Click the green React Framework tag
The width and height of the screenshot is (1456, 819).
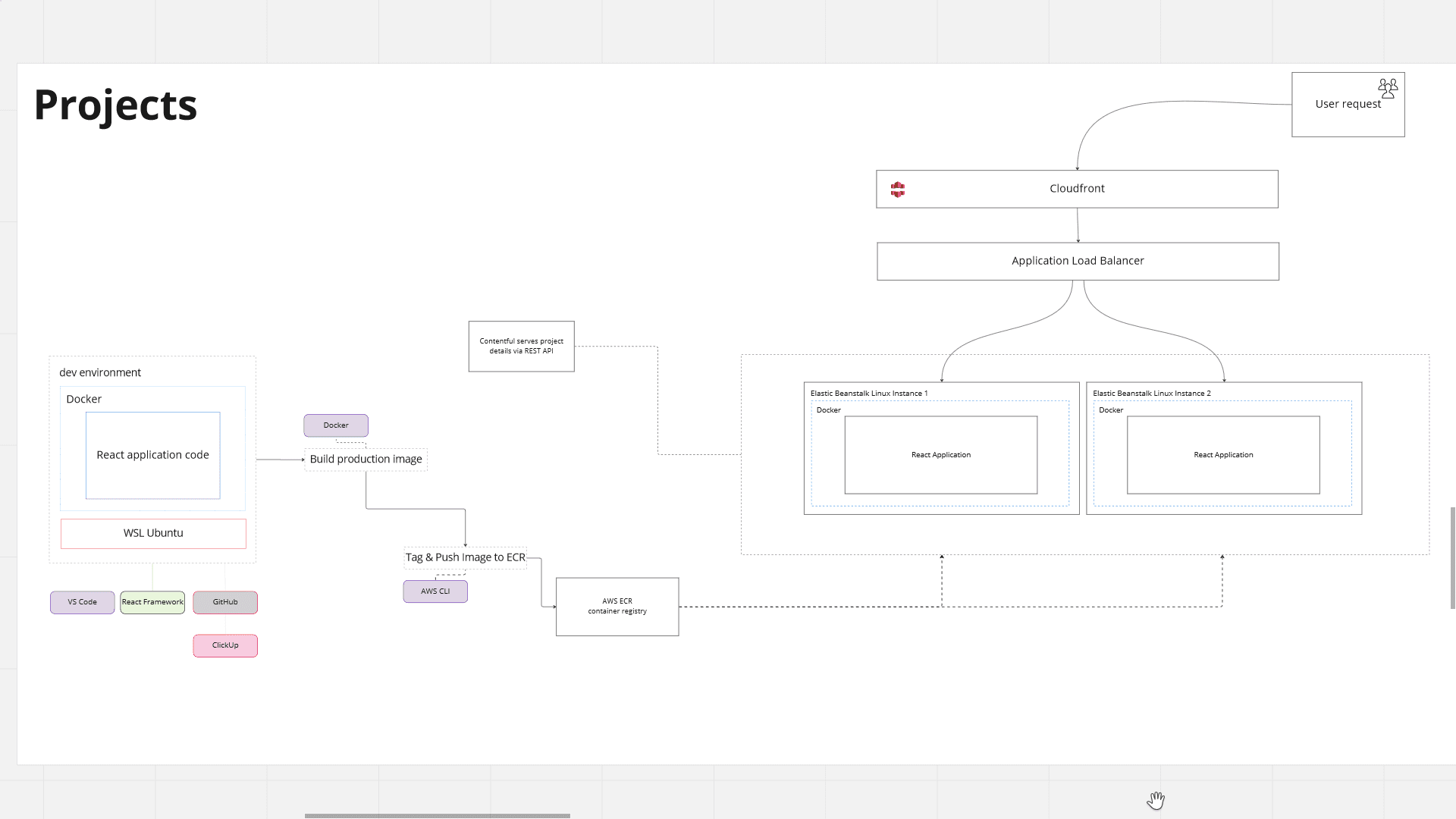click(x=152, y=602)
